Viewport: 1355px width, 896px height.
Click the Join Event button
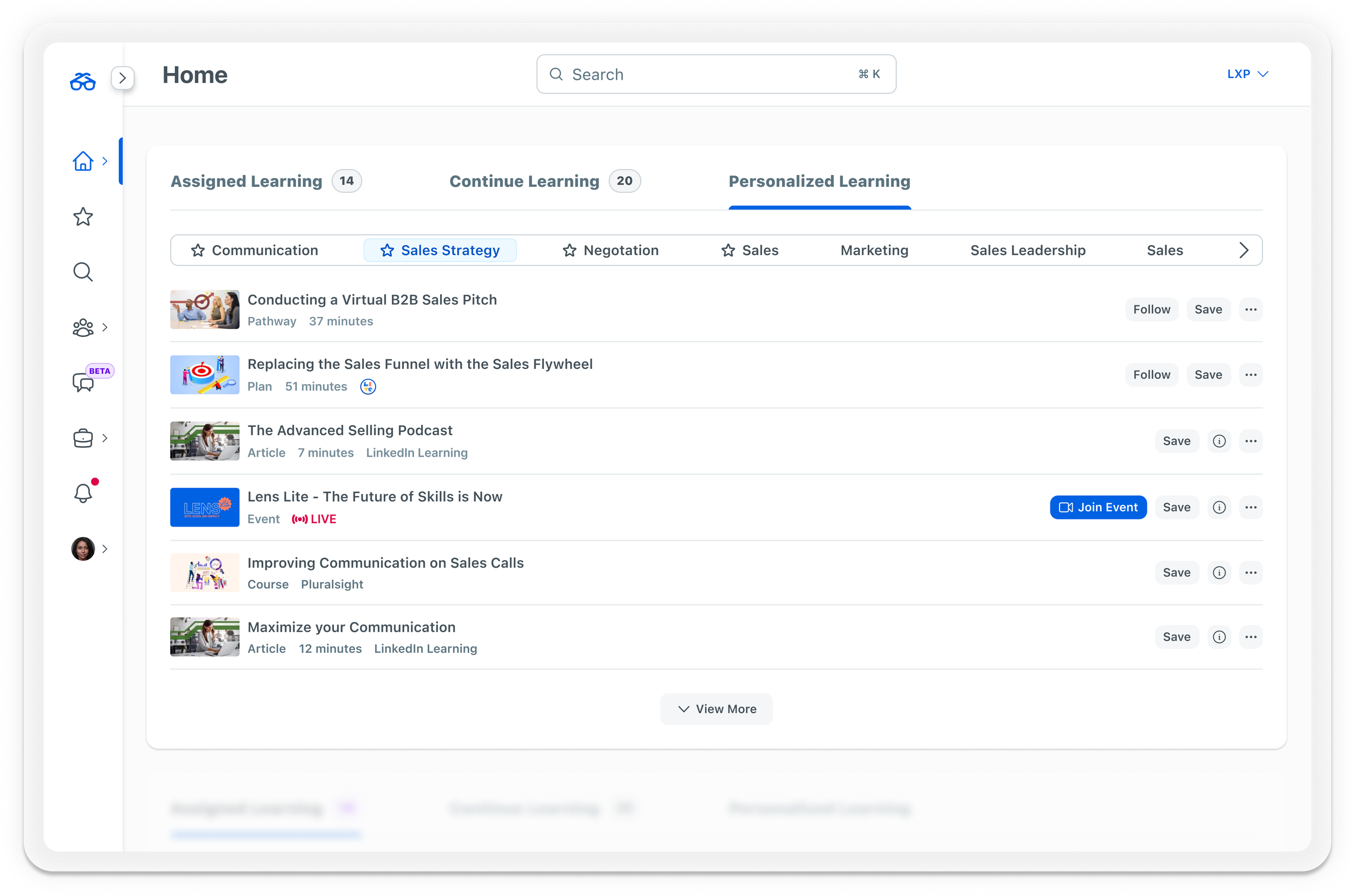click(1097, 508)
